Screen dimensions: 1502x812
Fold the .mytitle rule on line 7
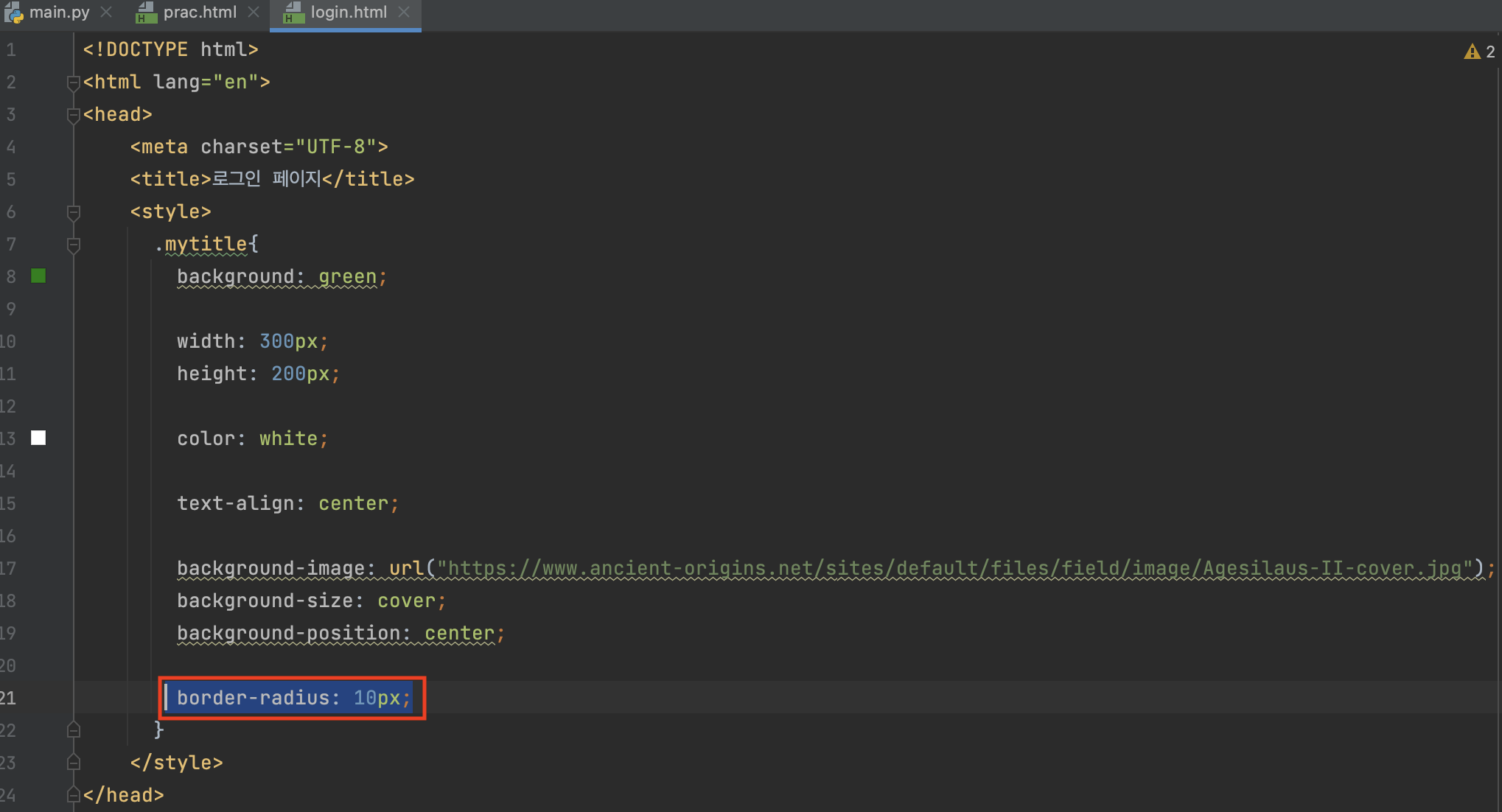pyautogui.click(x=73, y=245)
